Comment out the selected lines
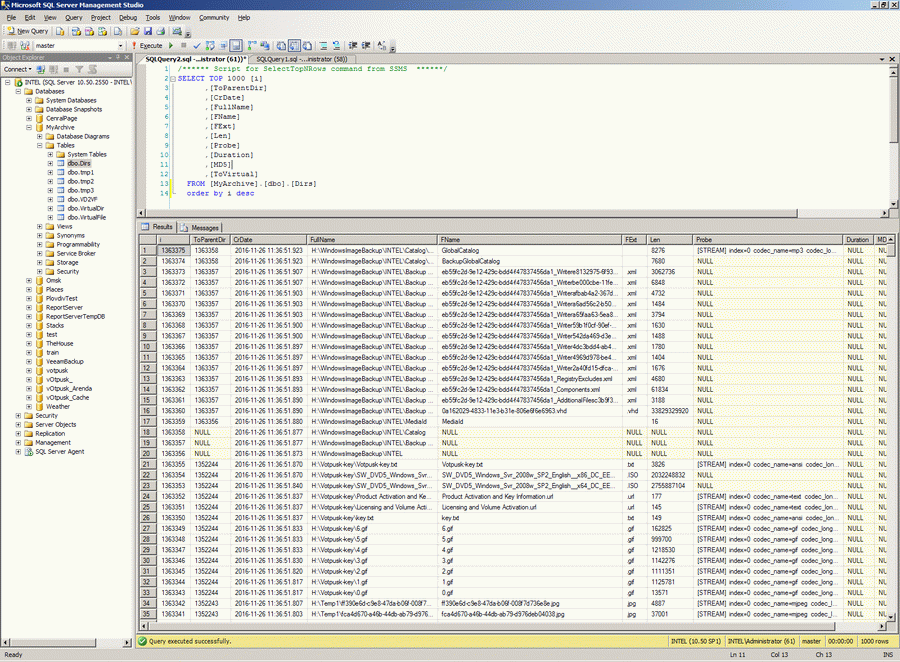This screenshot has height=662, width=900. (323, 45)
